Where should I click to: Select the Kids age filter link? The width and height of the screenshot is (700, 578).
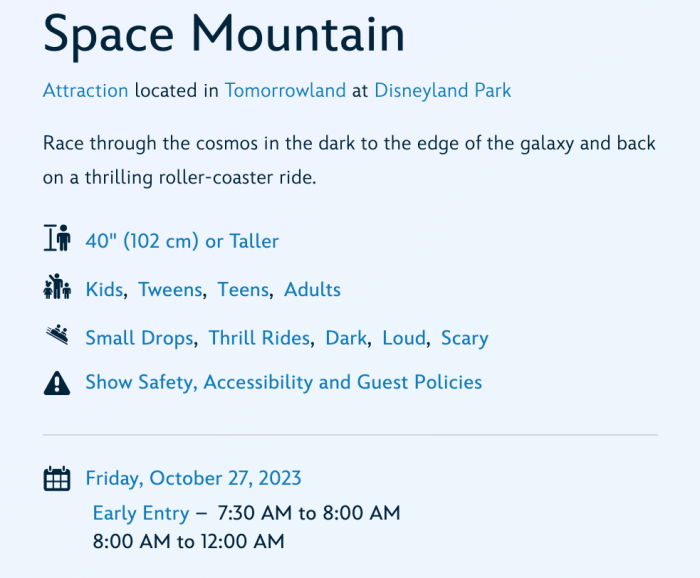[104, 290]
